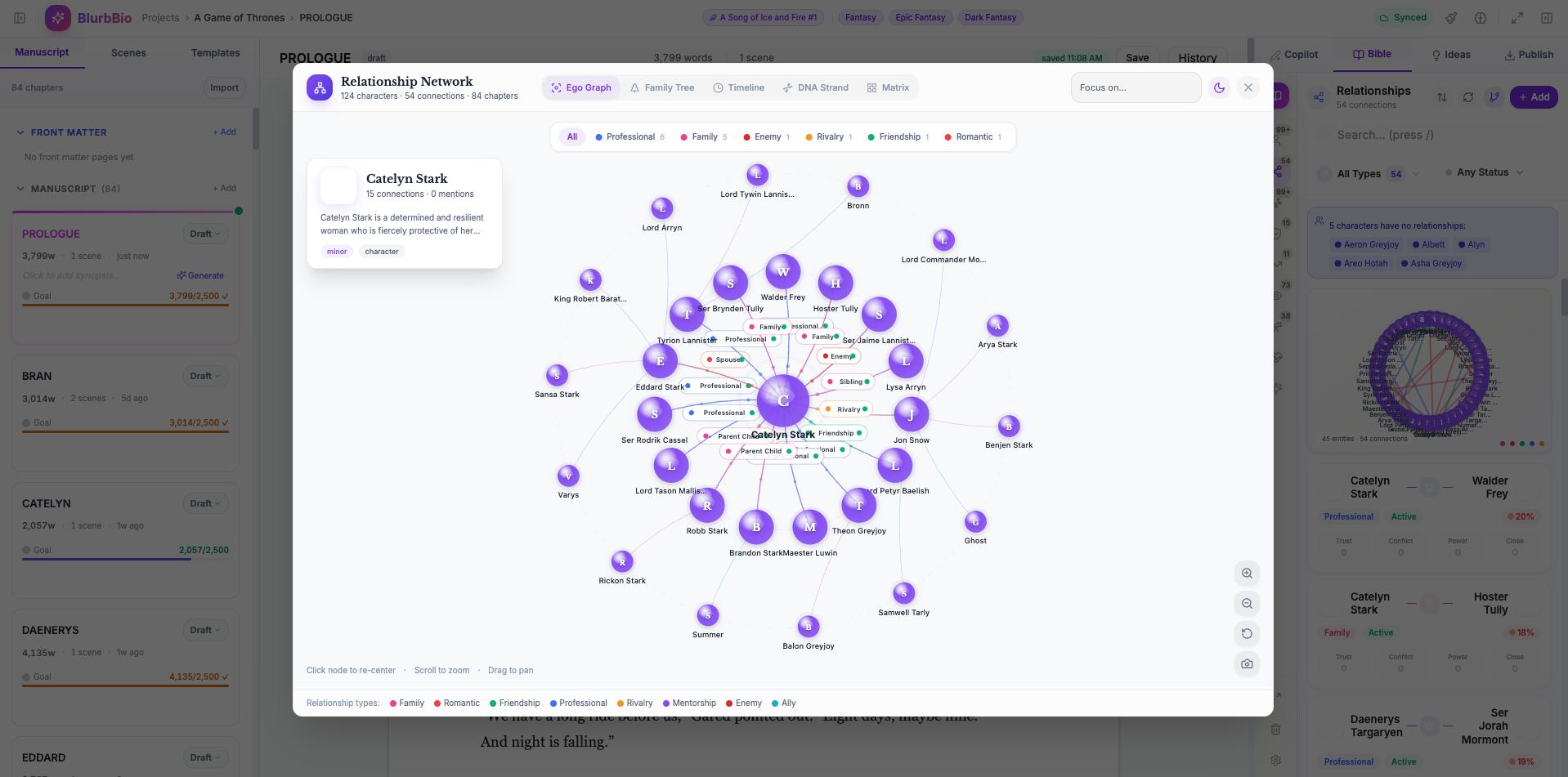
Task: Click the Ghost node
Action: pos(975,522)
